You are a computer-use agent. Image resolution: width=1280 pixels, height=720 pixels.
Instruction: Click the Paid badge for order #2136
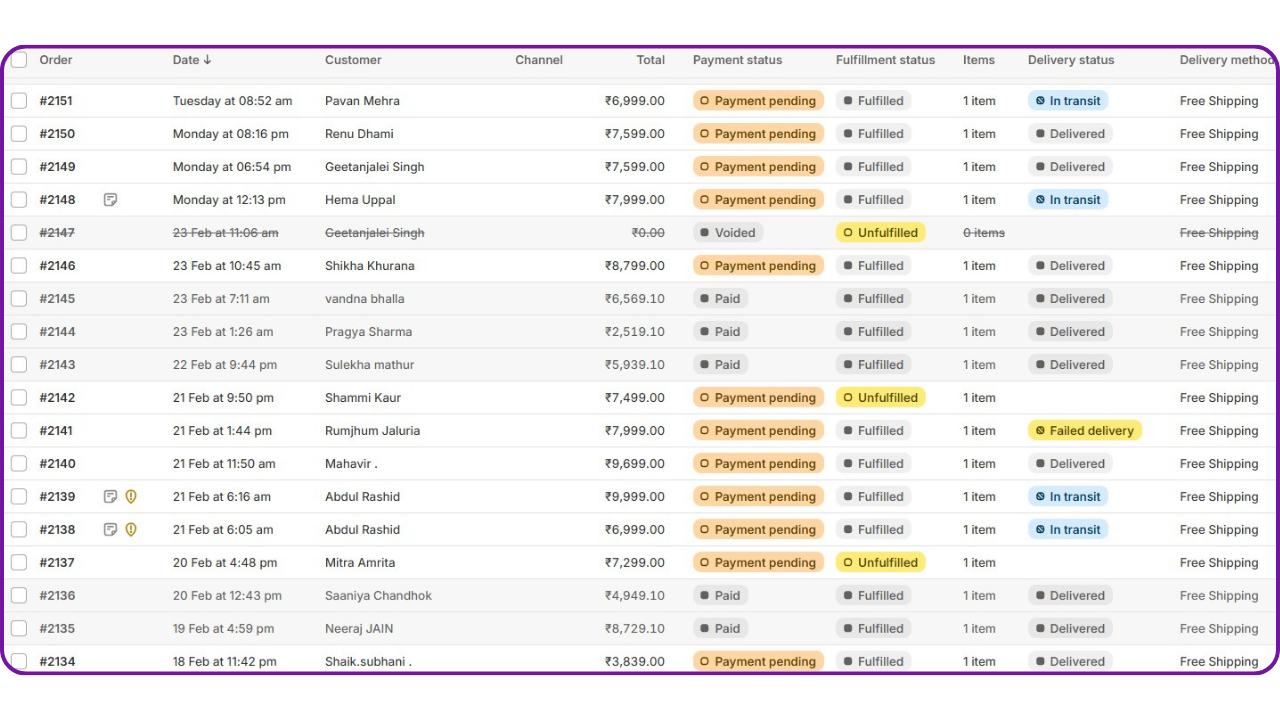720,596
